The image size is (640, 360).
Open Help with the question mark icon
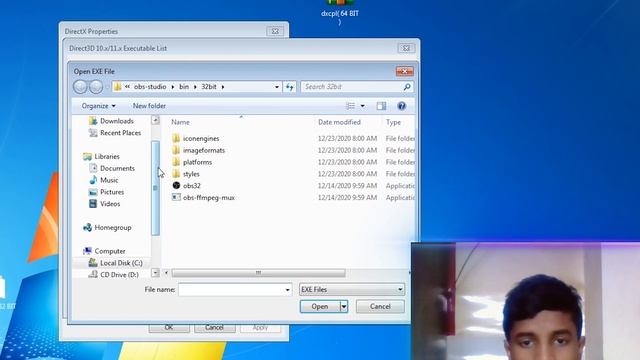point(402,106)
